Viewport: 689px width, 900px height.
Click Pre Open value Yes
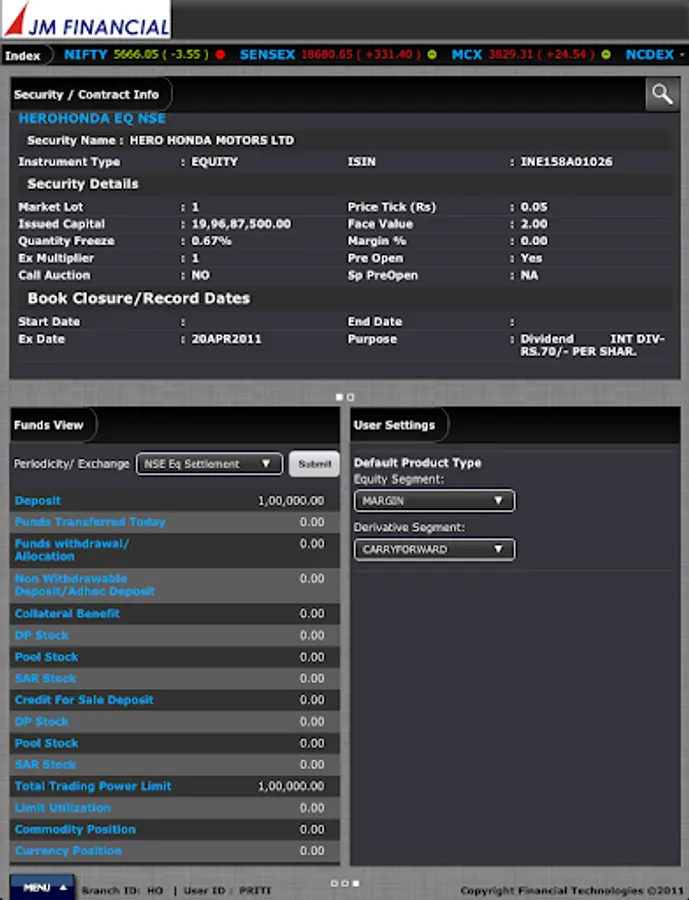pyautogui.click(x=531, y=258)
